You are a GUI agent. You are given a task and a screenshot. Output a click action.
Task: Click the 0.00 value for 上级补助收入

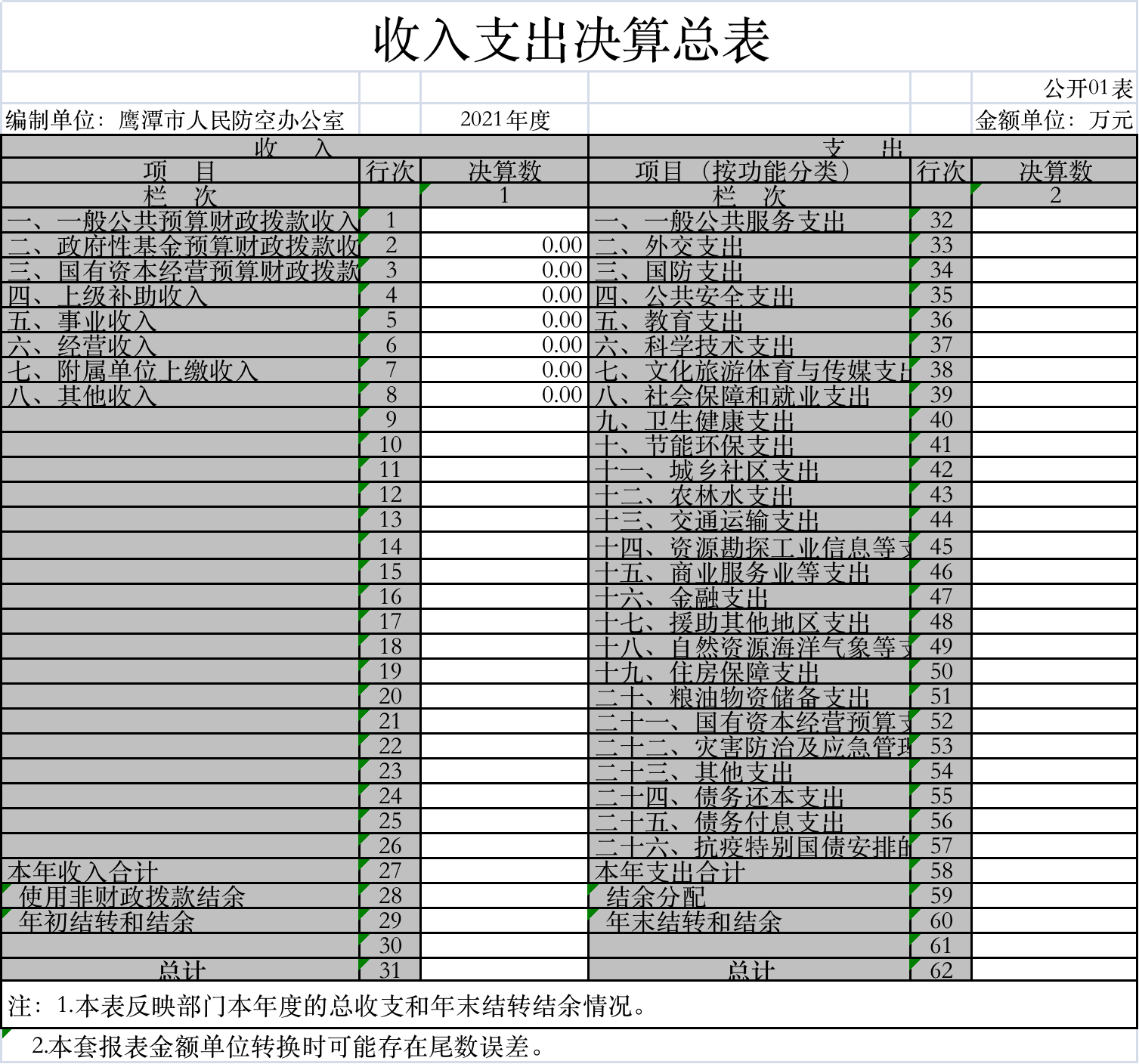504,295
